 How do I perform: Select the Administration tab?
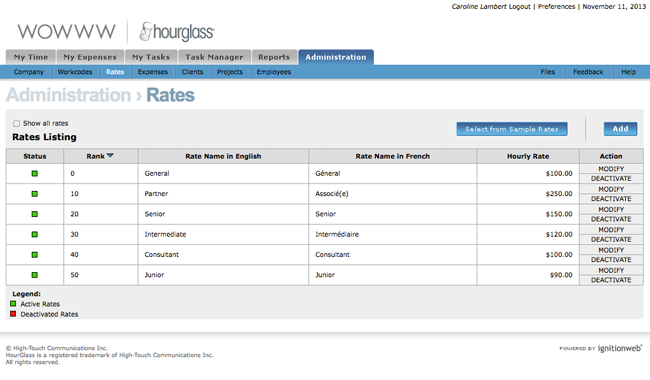click(336, 57)
